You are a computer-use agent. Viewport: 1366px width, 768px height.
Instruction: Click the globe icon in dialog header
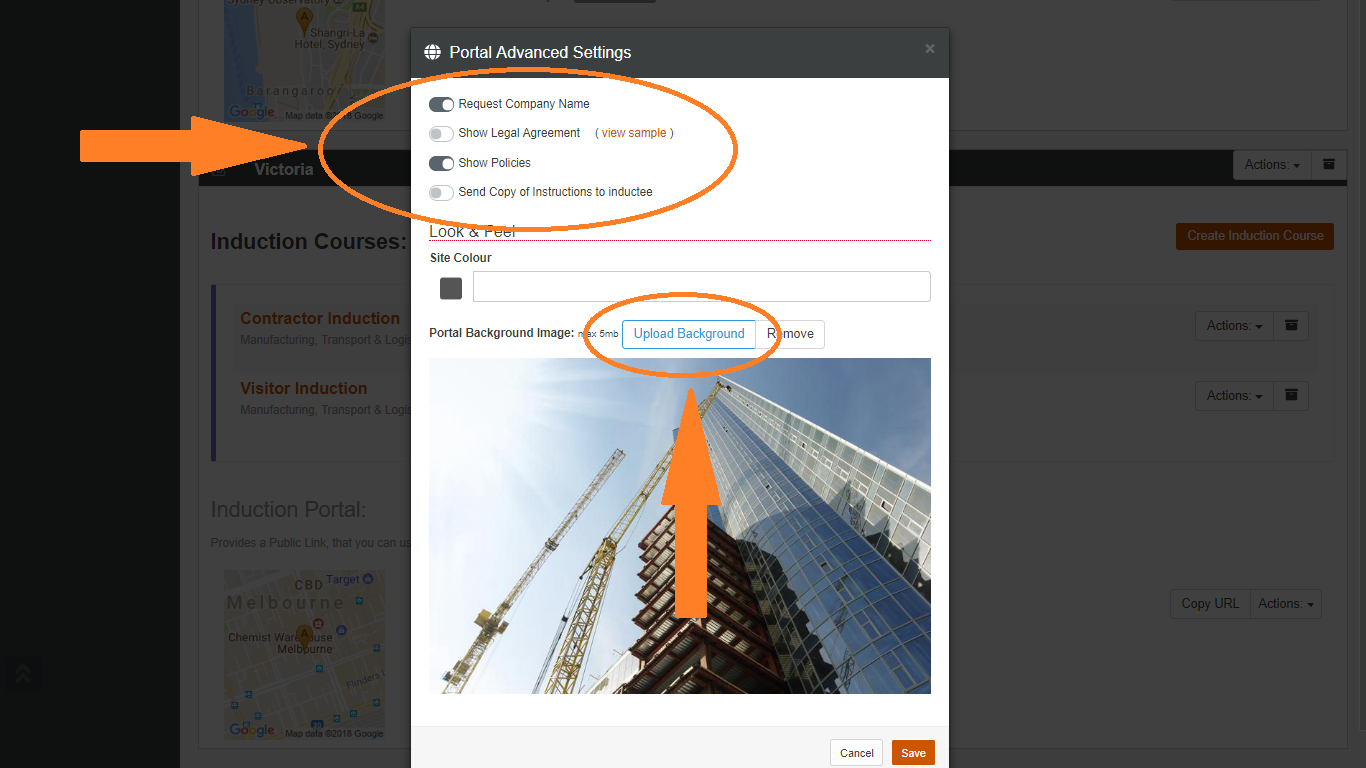[x=433, y=53]
